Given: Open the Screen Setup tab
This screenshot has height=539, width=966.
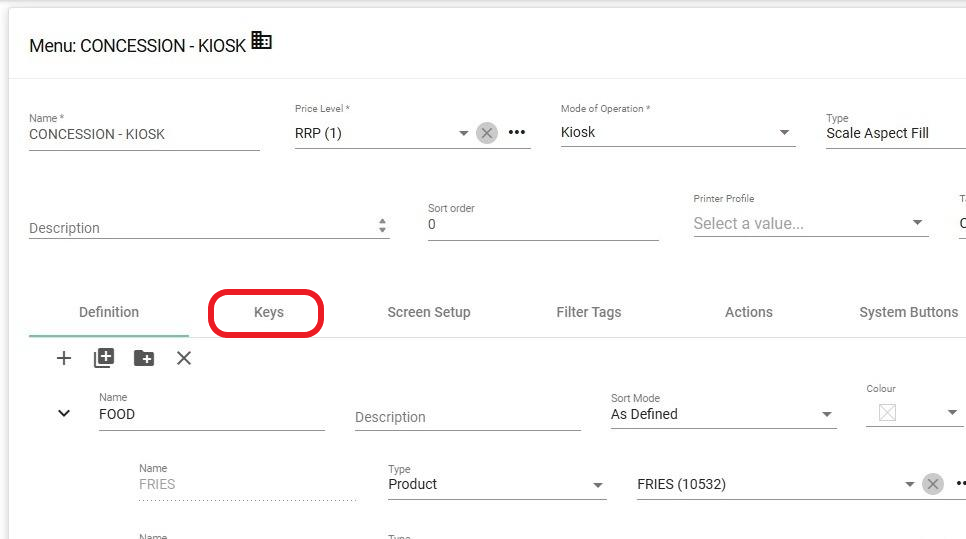Looking at the screenshot, I should point(428,312).
